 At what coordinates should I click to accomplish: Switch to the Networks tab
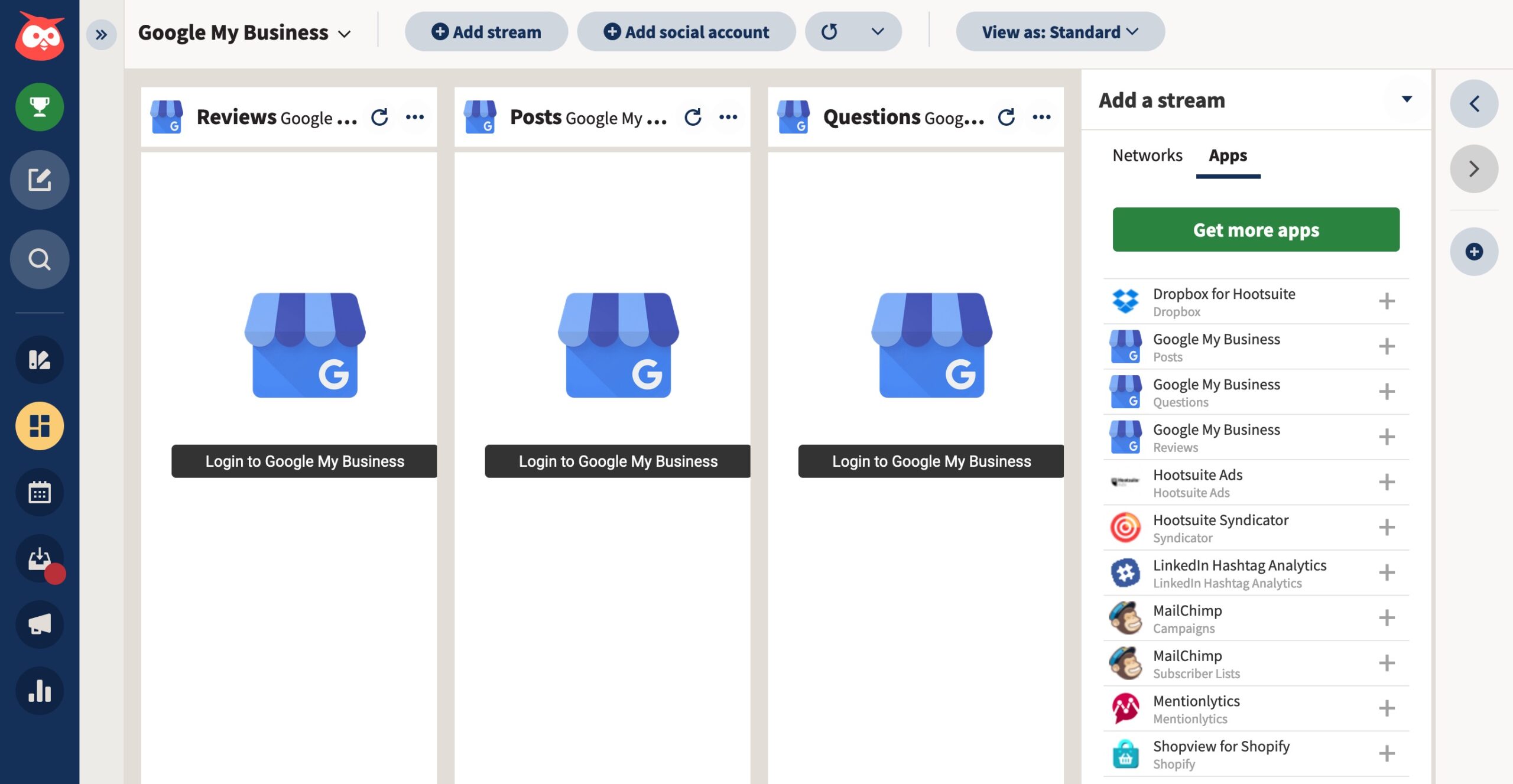1147,155
